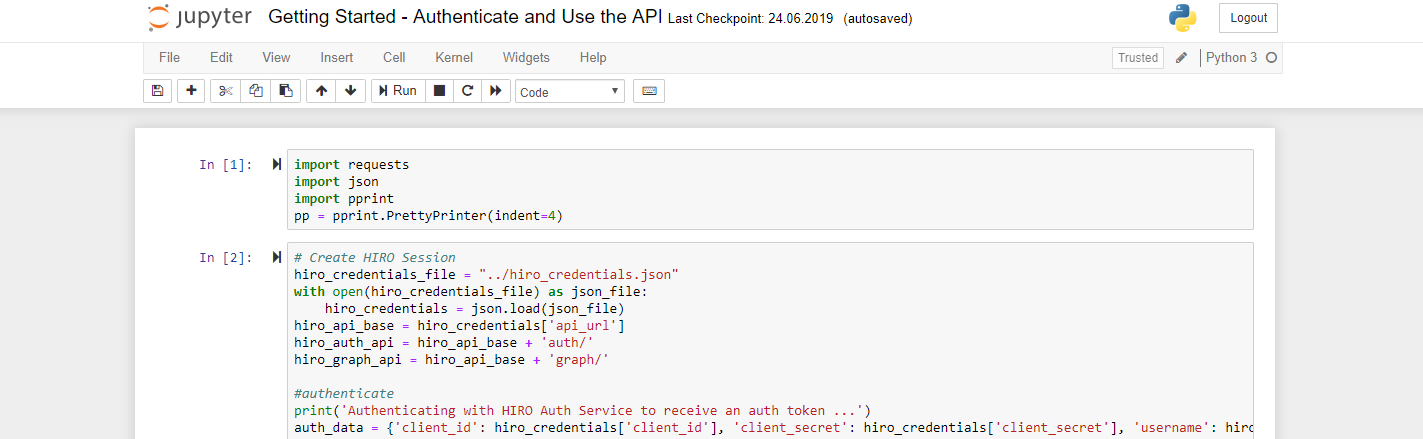Click the kernel idle circle indicator
Image resolution: width=1423 pixels, height=439 pixels.
coord(1272,58)
